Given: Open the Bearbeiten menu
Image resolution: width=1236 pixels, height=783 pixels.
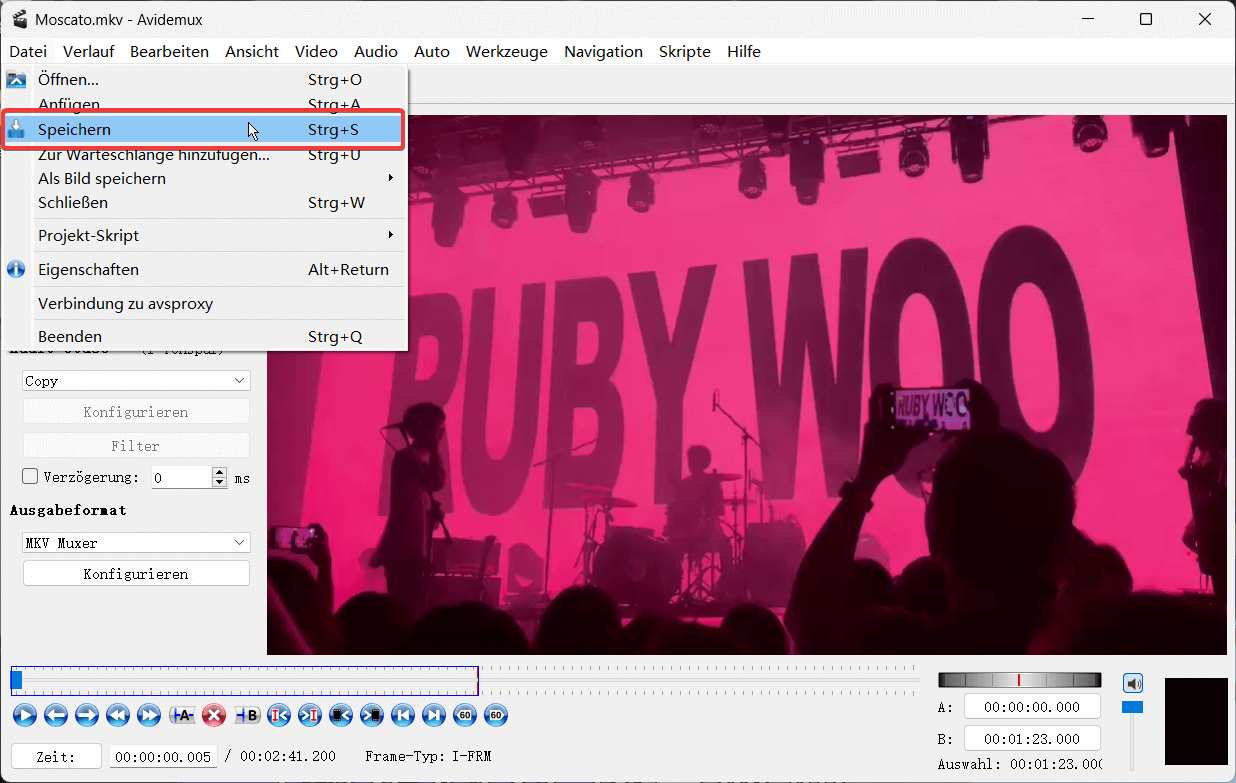Looking at the screenshot, I should pyautogui.click(x=169, y=51).
